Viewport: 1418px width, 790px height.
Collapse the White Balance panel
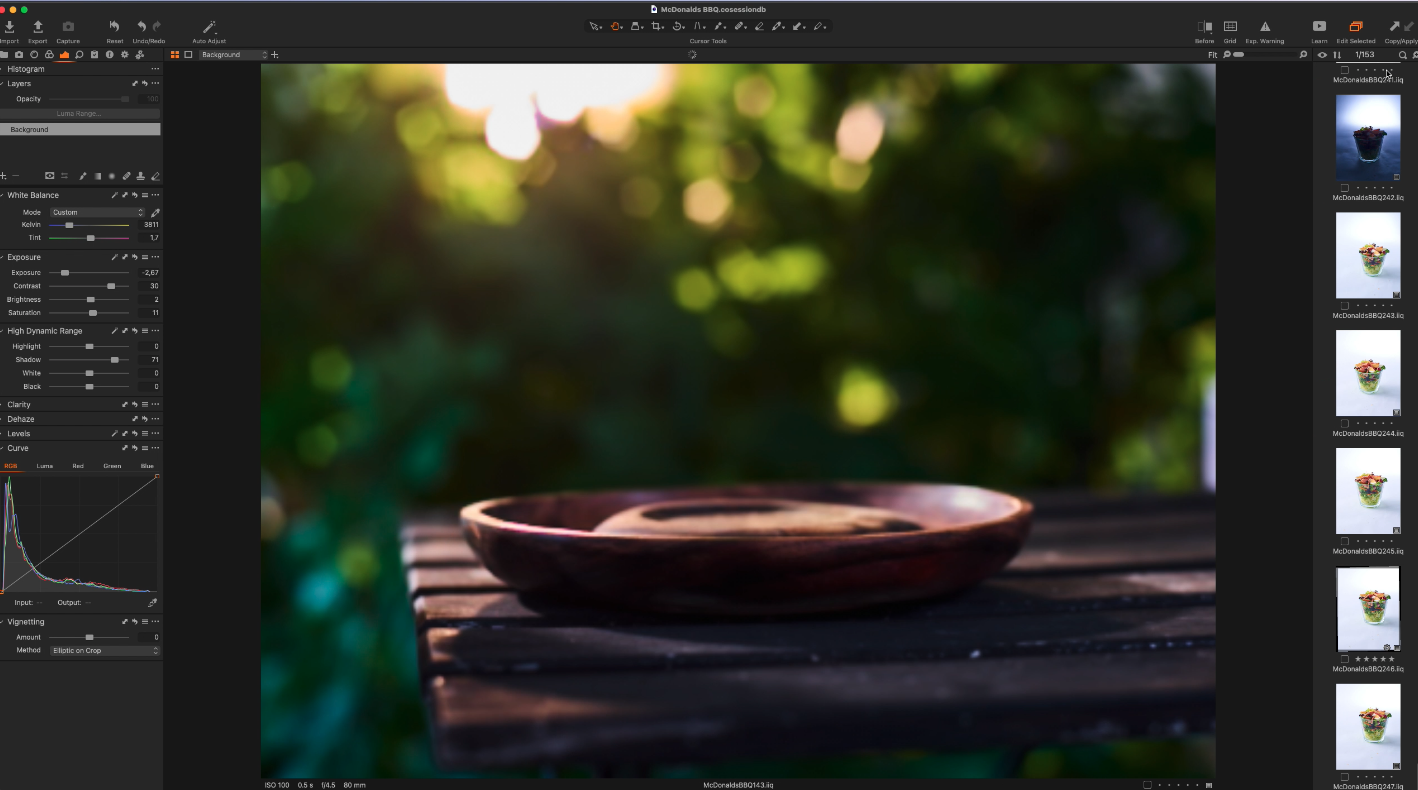3,195
